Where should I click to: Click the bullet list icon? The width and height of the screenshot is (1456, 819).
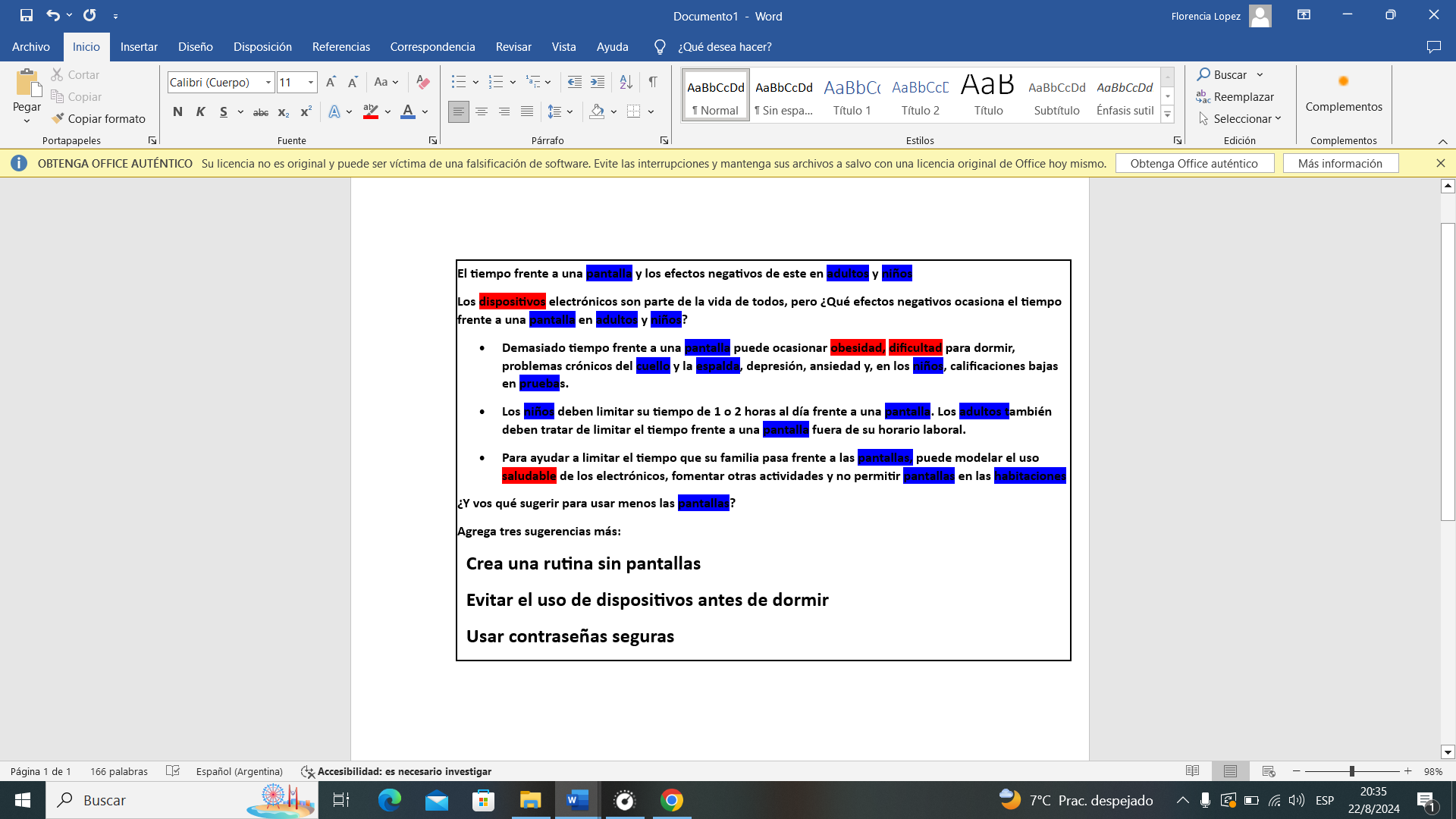[458, 82]
